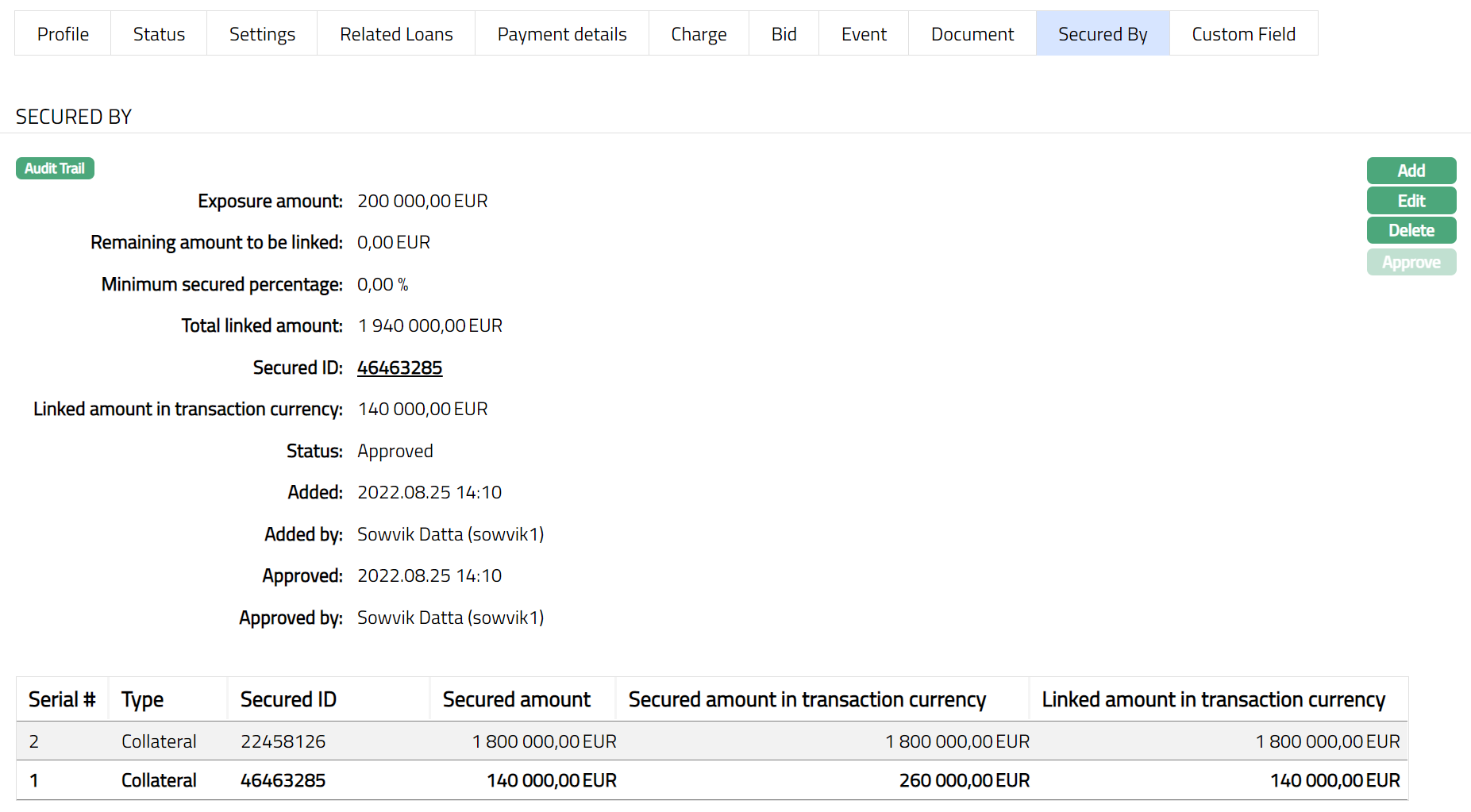1471x812 pixels.
Task: Switch to the Status tab
Action: click(159, 34)
